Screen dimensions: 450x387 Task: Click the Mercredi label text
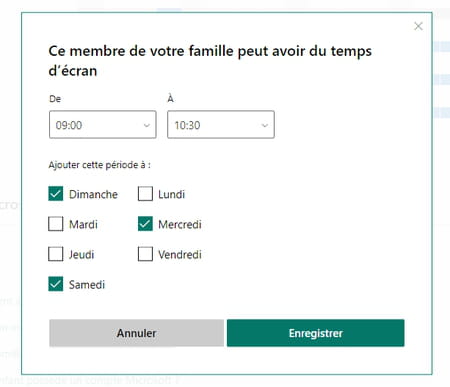(180, 224)
